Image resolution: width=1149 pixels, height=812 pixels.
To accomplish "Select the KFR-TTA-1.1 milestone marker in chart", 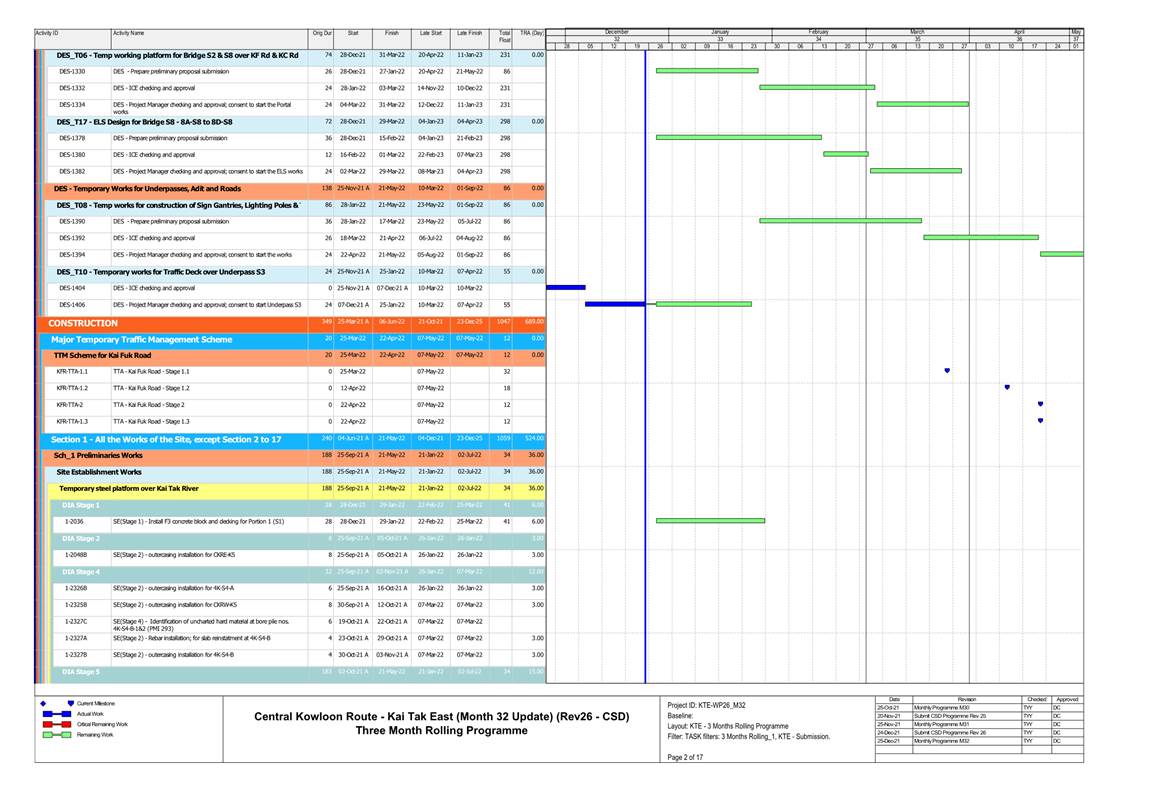I will pyautogui.click(x=947, y=371).
